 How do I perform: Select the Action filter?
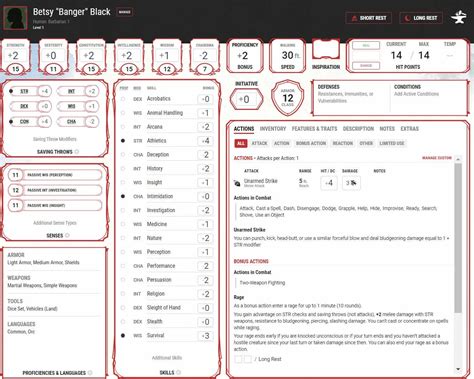pos(282,143)
